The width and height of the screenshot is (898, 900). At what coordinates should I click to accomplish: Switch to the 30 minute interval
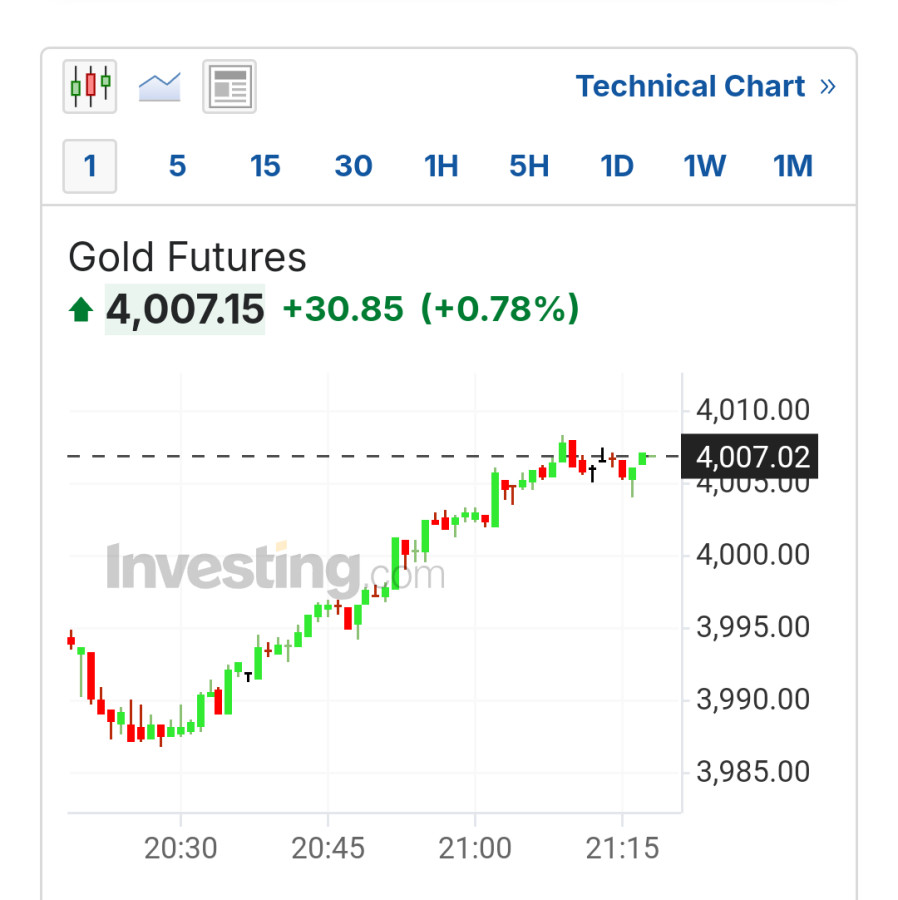click(353, 166)
